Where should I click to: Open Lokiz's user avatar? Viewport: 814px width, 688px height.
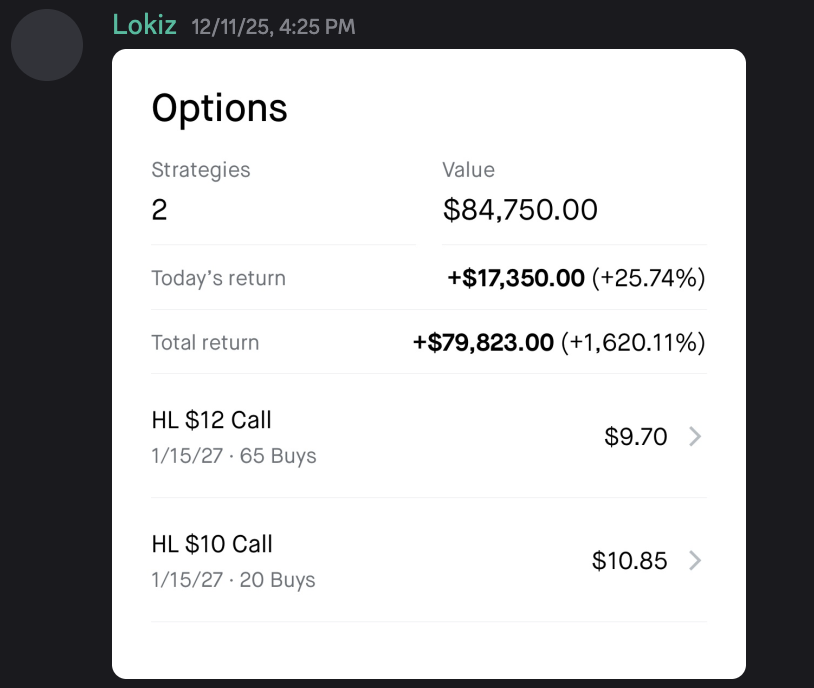coord(47,45)
